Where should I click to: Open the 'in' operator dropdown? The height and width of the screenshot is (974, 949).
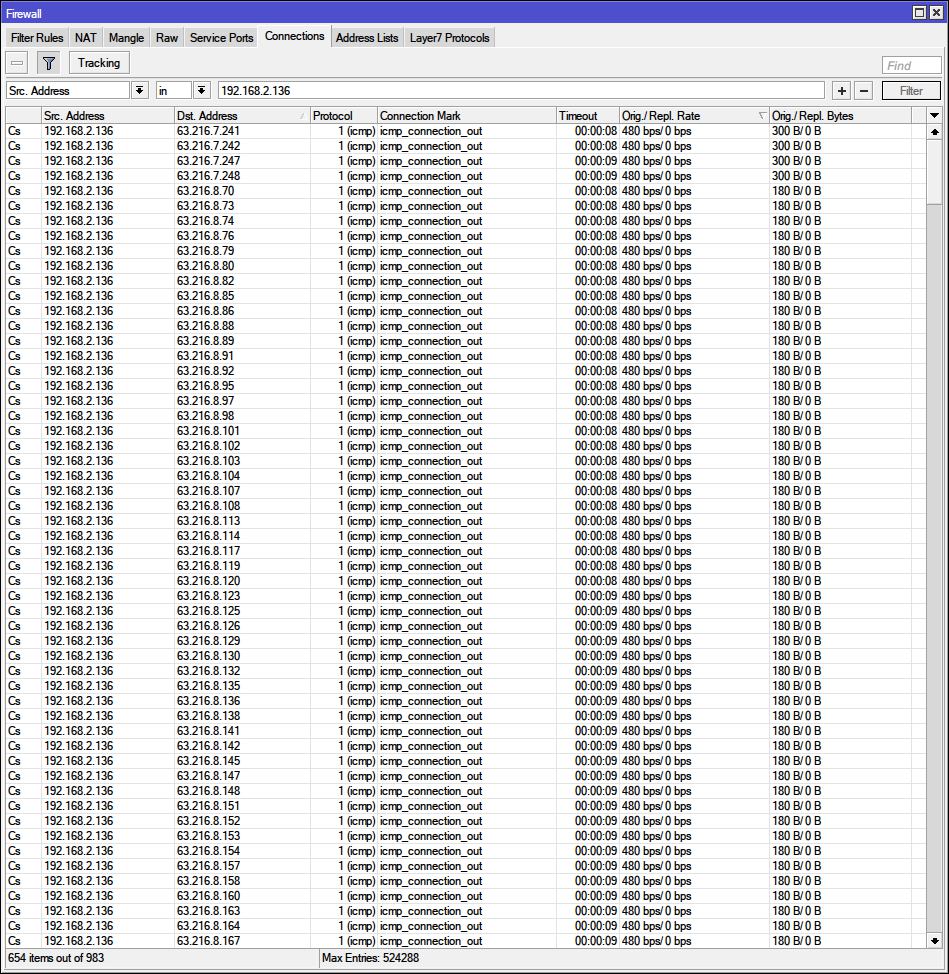(x=201, y=91)
